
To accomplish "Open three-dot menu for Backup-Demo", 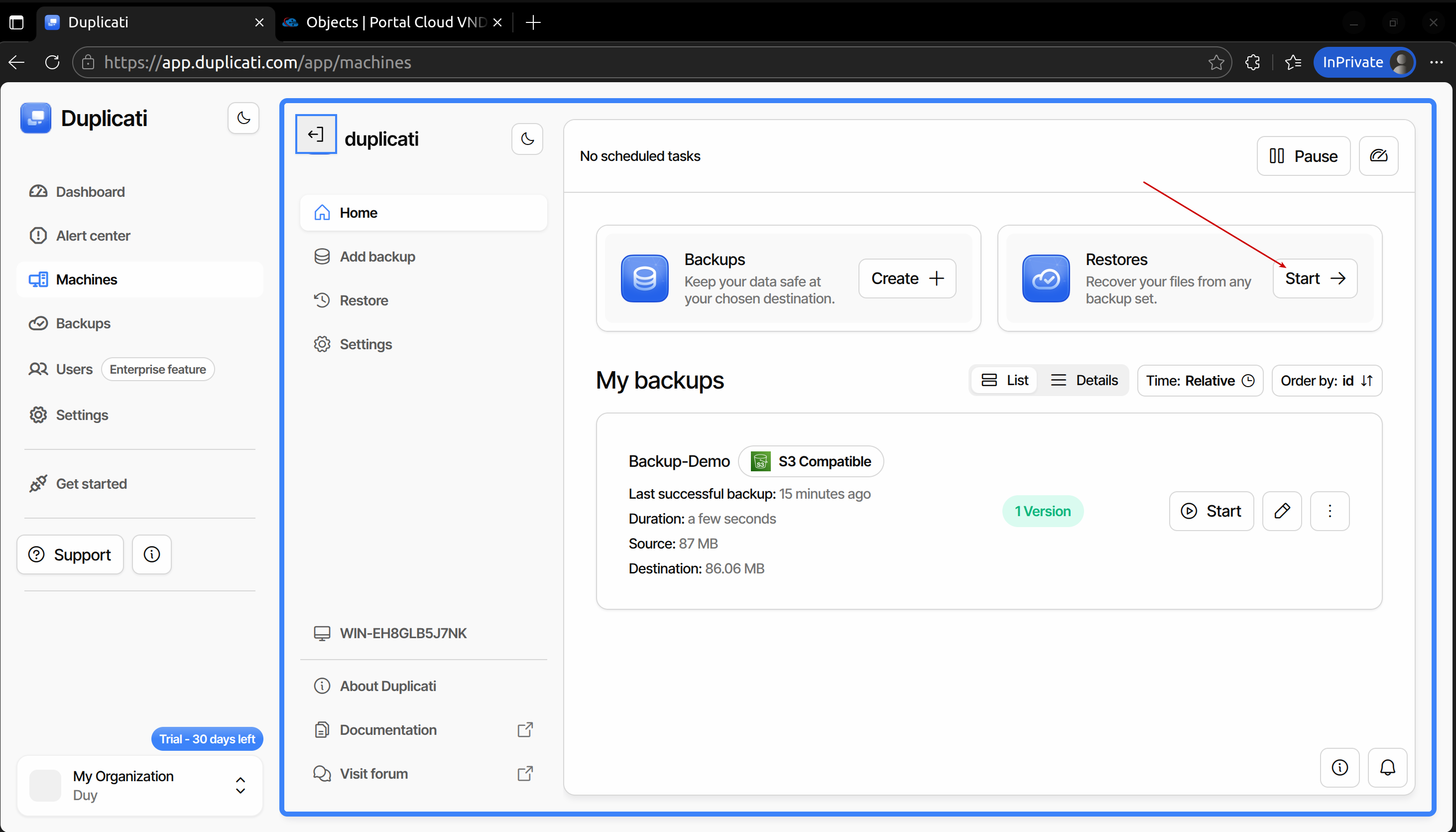I will [1329, 511].
